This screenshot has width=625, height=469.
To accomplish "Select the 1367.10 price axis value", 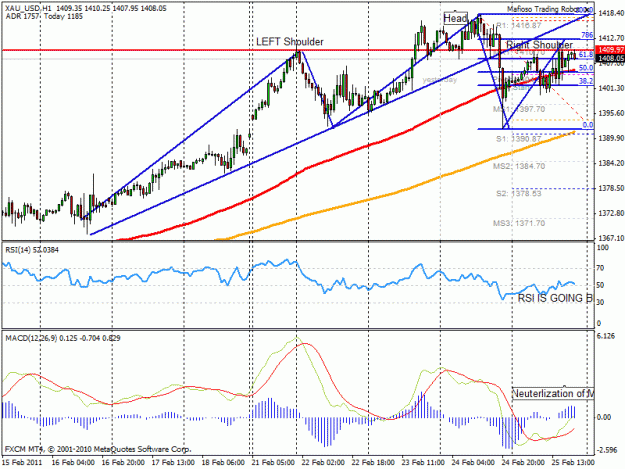I will [611, 238].
